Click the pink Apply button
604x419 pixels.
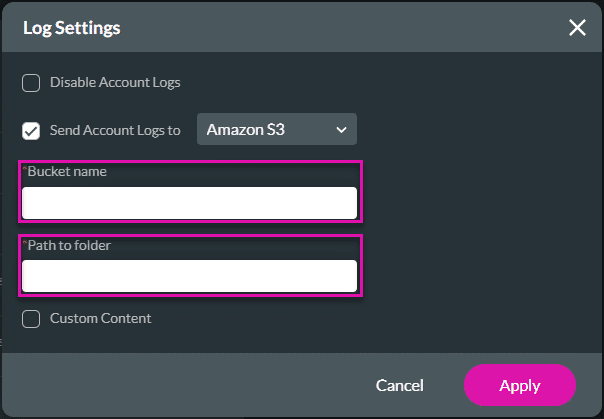519,385
